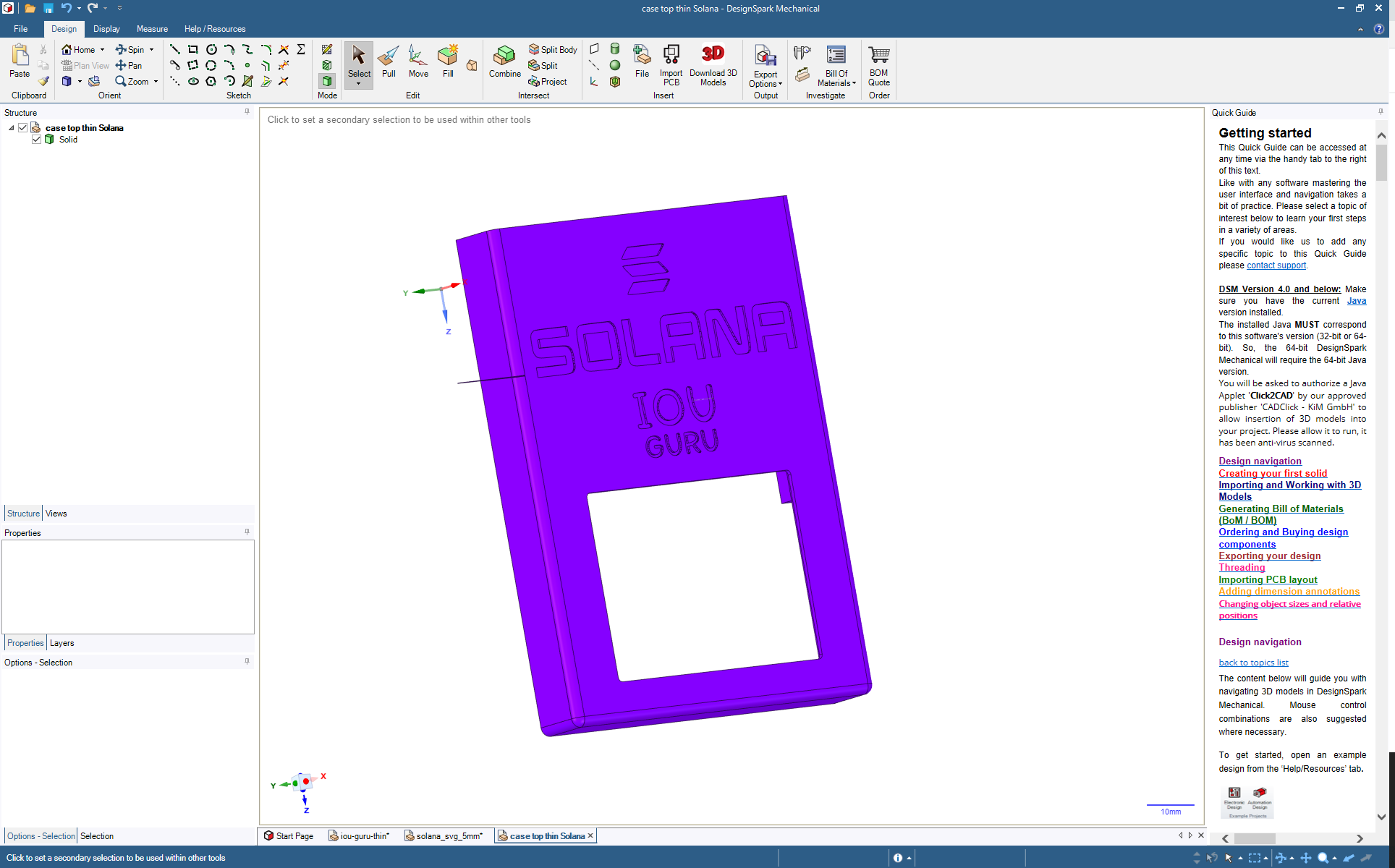Open the BOM Quote tool
Image resolution: width=1395 pixels, height=868 pixels.
point(878,64)
